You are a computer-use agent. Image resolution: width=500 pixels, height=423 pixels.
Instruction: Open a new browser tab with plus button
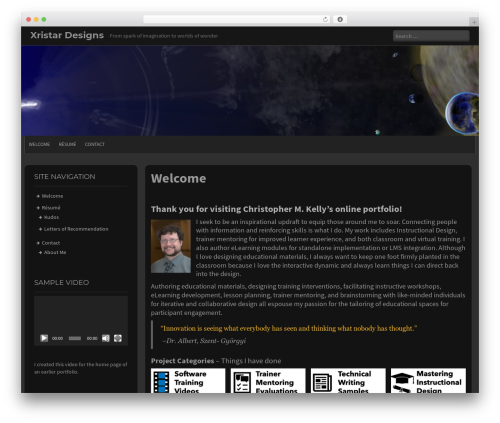point(474,22)
